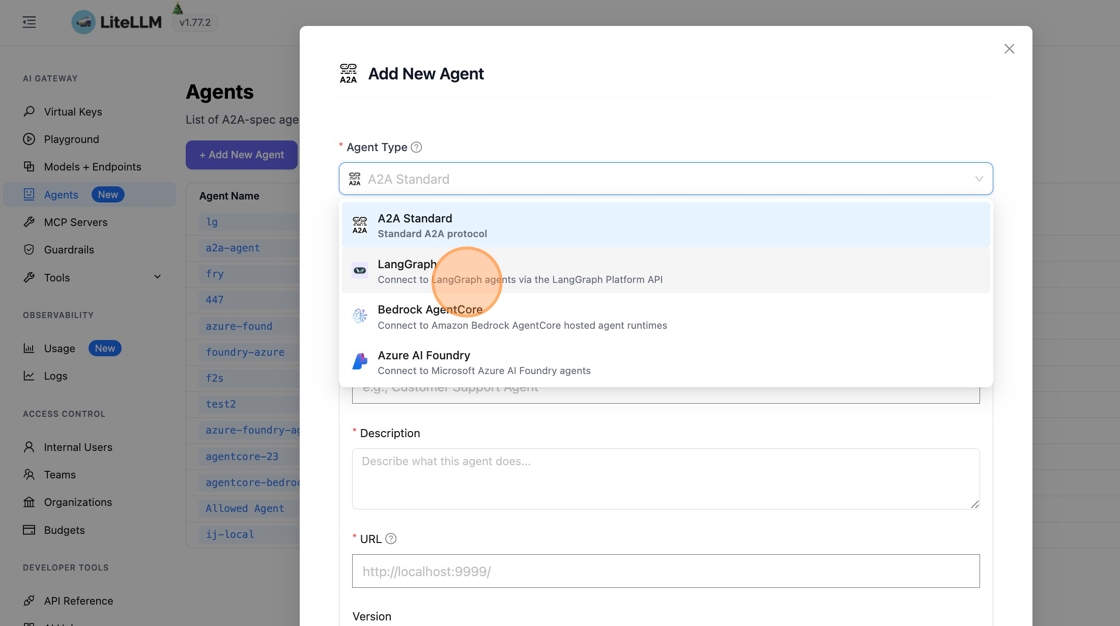Click the LangGraph option icon

(x=360, y=271)
